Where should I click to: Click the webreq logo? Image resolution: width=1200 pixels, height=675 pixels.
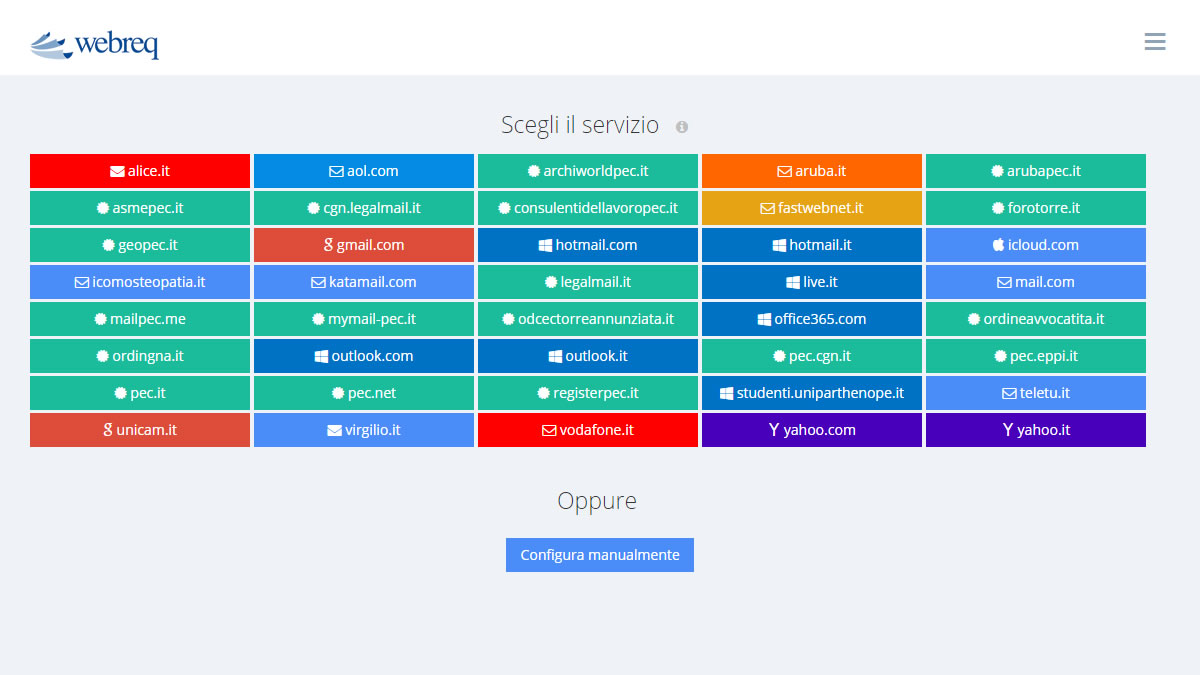click(x=95, y=45)
